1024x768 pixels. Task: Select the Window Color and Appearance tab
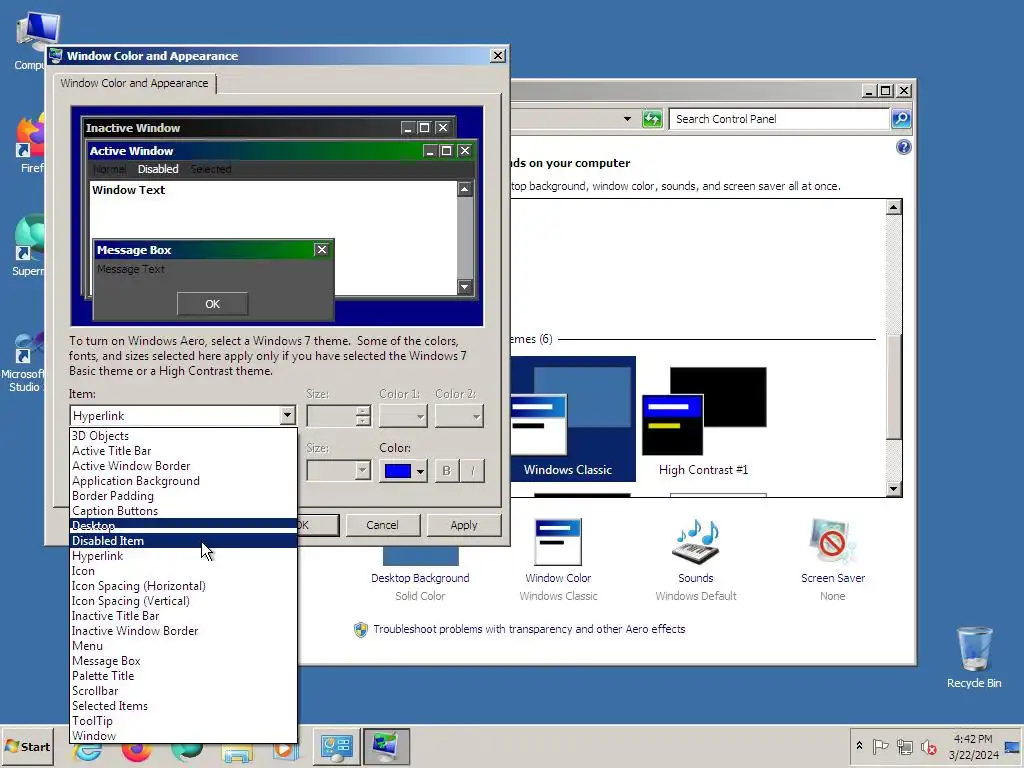coord(135,83)
